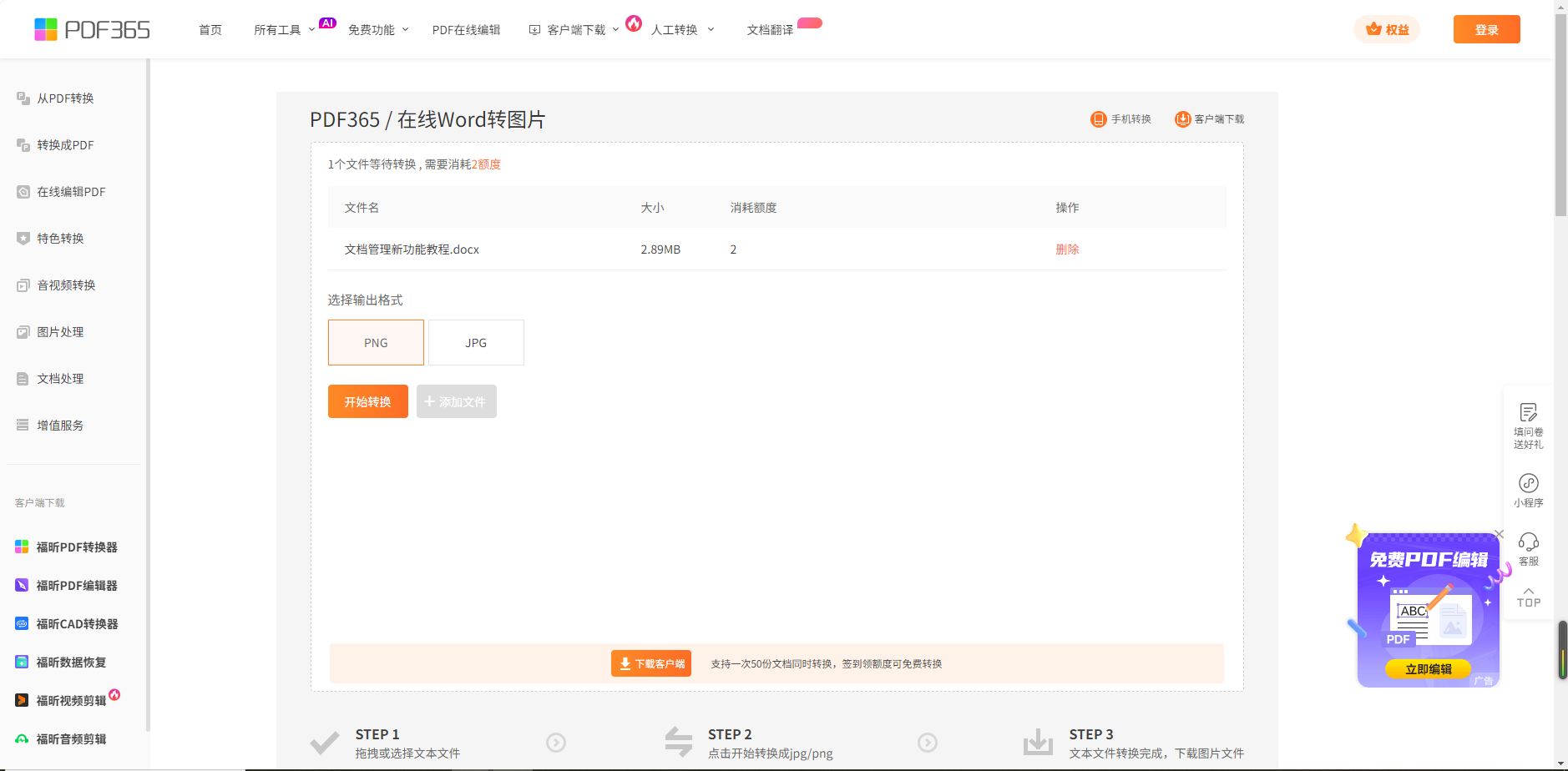This screenshot has width=1568, height=771.
Task: Click the 填问卷送好礼 survey icon
Action: [x=1528, y=413]
